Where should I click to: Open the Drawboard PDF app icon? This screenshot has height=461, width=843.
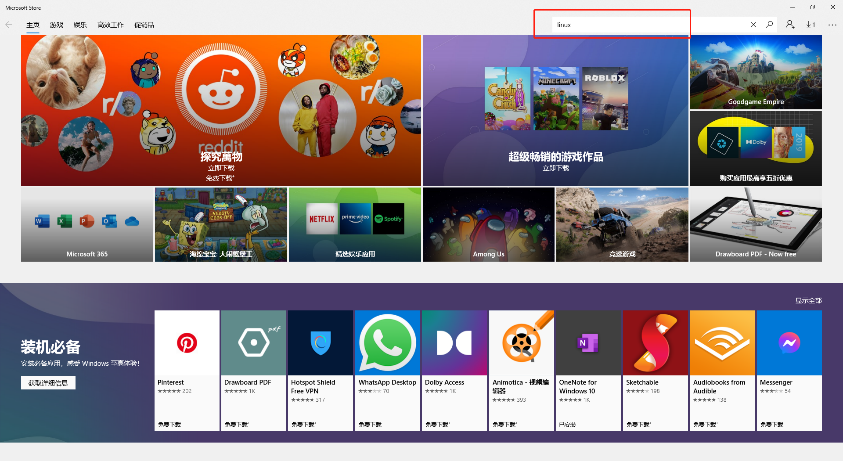[254, 343]
